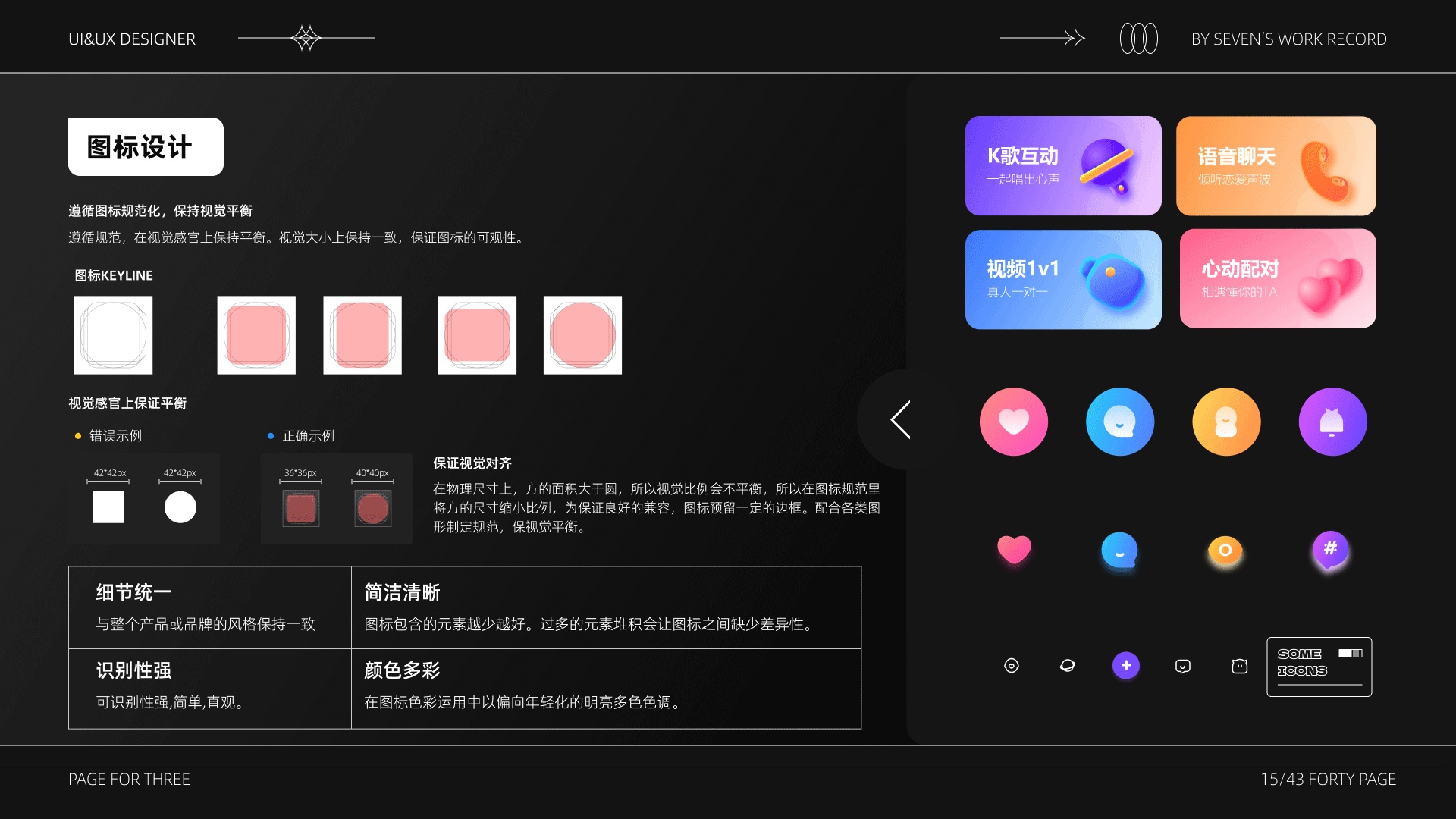Viewport: 1456px width, 819px height.
Task: Click the orange person avatar circle icon
Action: [x=1225, y=422]
